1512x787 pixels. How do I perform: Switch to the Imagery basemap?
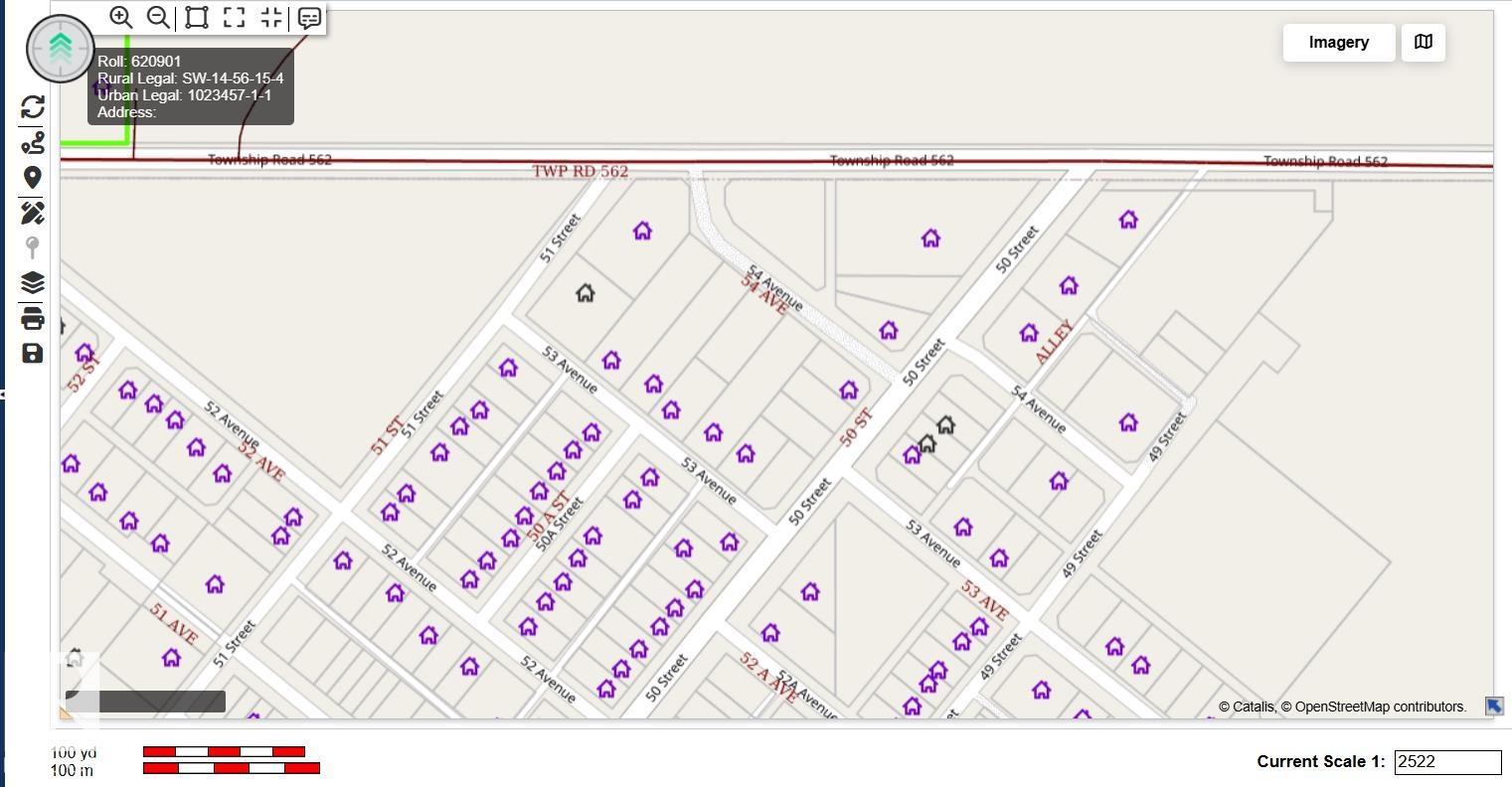(1339, 43)
